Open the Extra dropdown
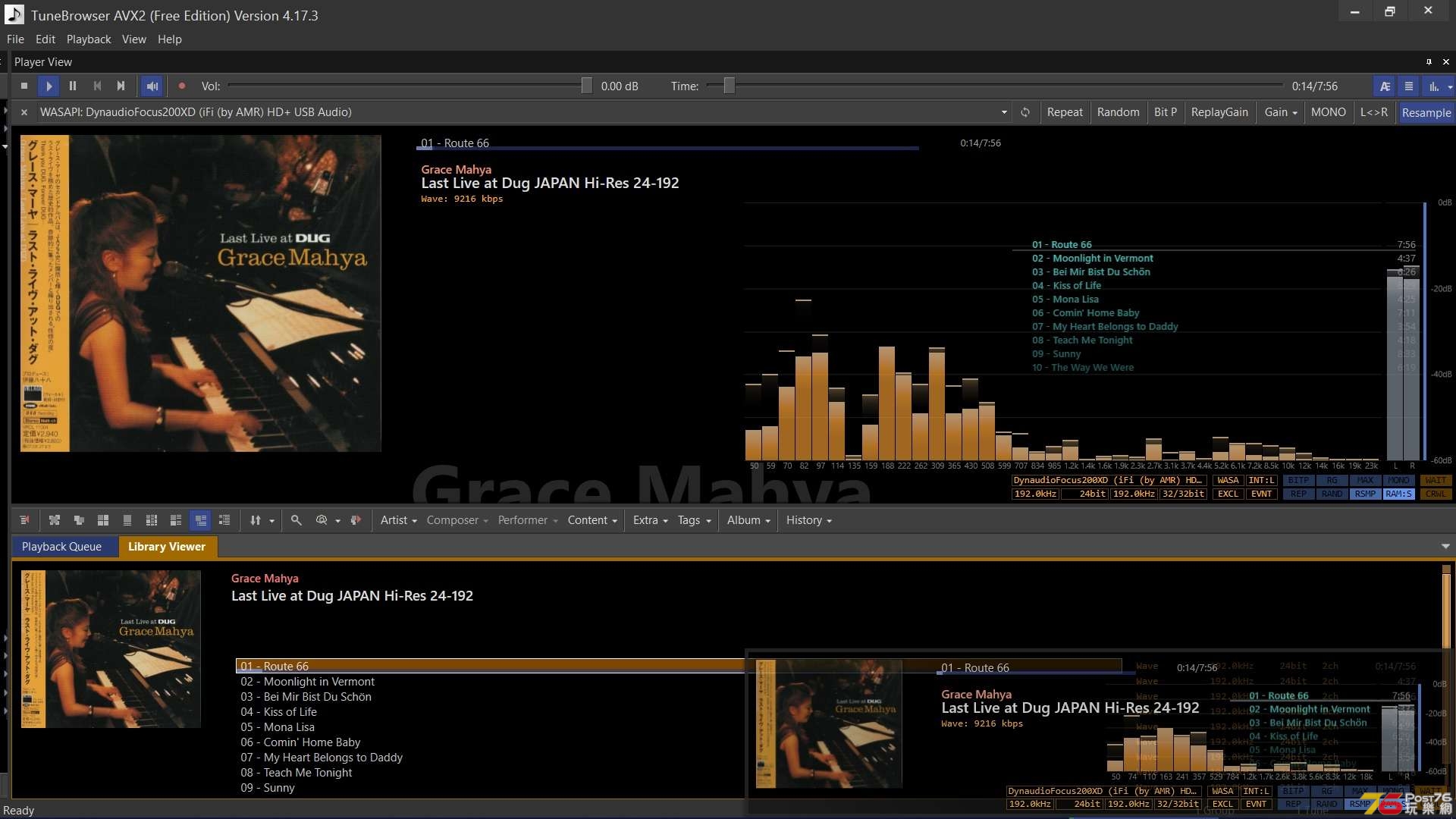 651,520
